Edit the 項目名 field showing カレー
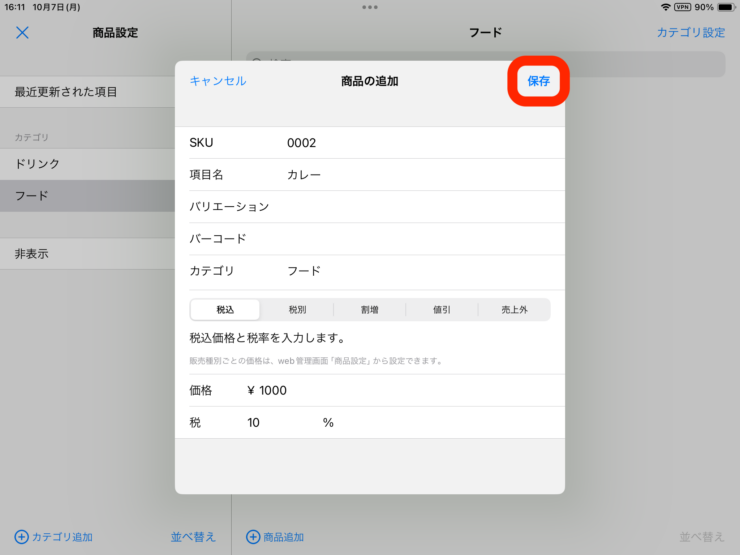Viewport: 740px width, 555px height. pyautogui.click(x=370, y=175)
